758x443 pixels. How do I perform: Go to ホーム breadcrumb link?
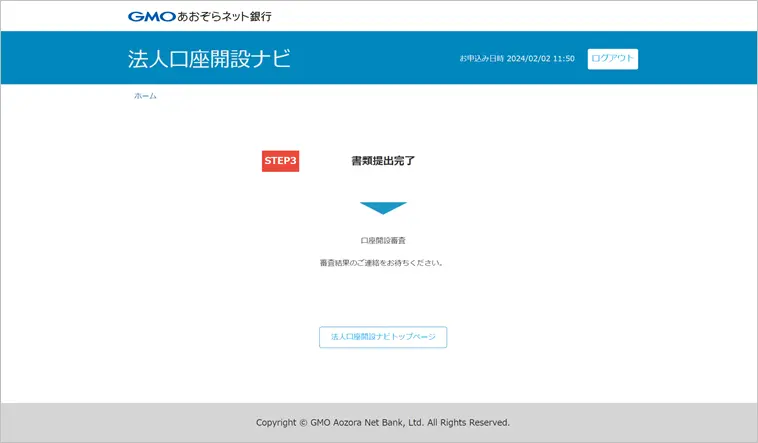coord(146,96)
